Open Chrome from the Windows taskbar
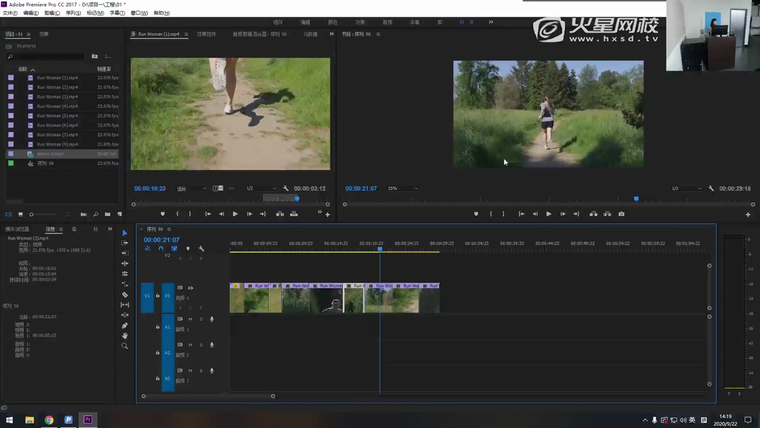 [48, 420]
